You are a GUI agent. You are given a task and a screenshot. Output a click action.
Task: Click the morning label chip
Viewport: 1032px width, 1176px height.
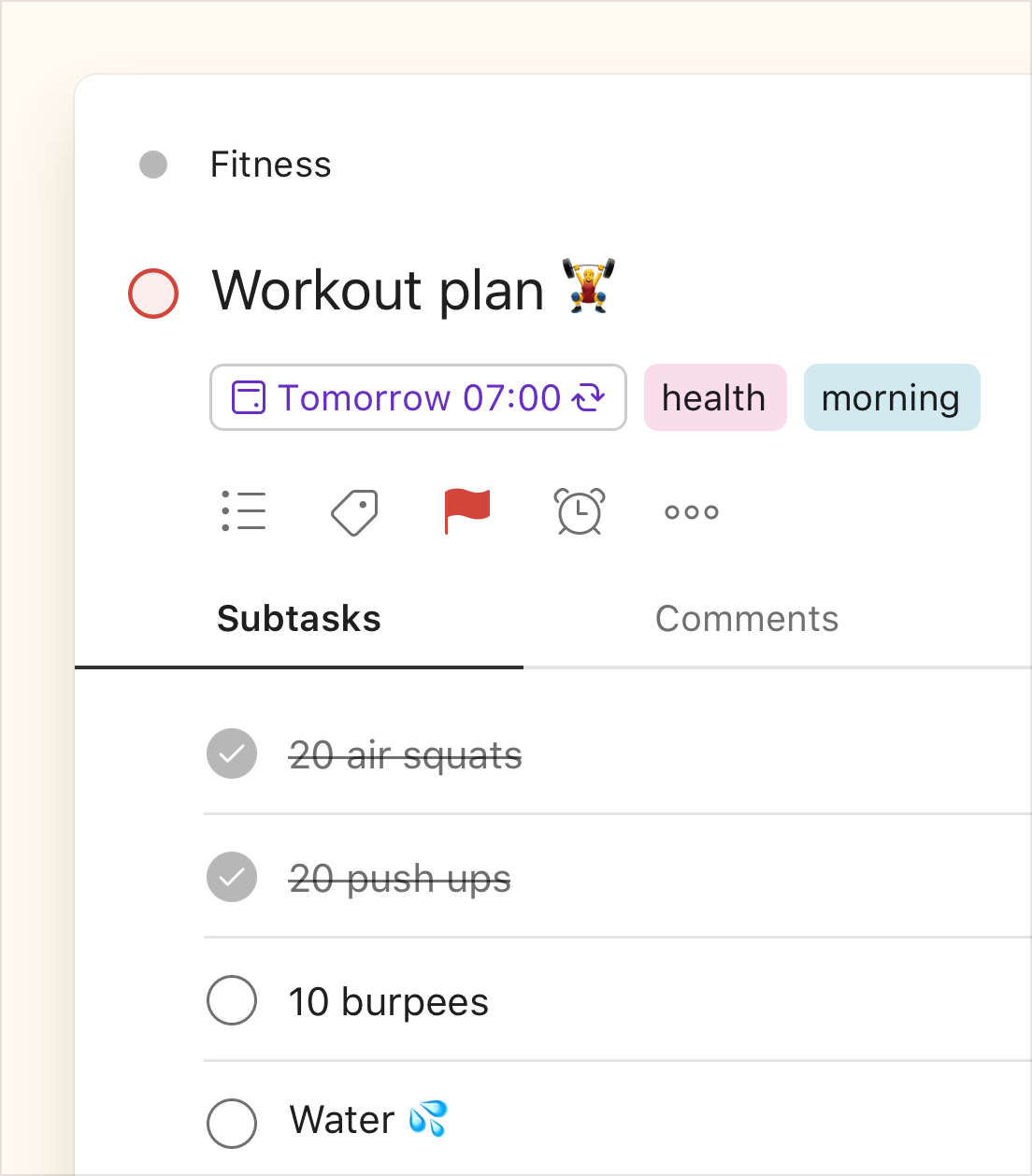coord(892,397)
